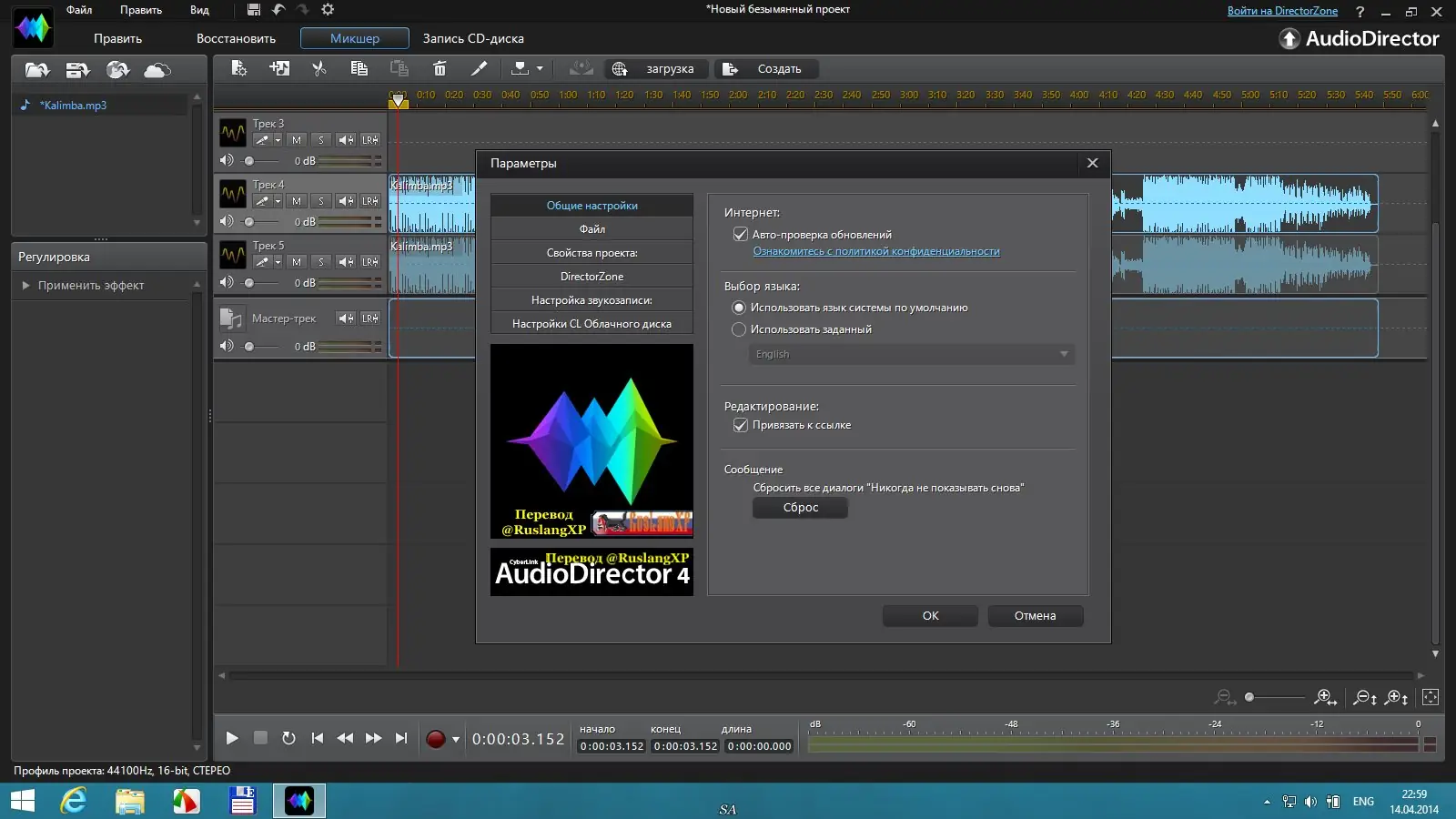This screenshot has height=819, width=1456.
Task: Solo Трек 4 with its S button
Action: [x=321, y=201]
